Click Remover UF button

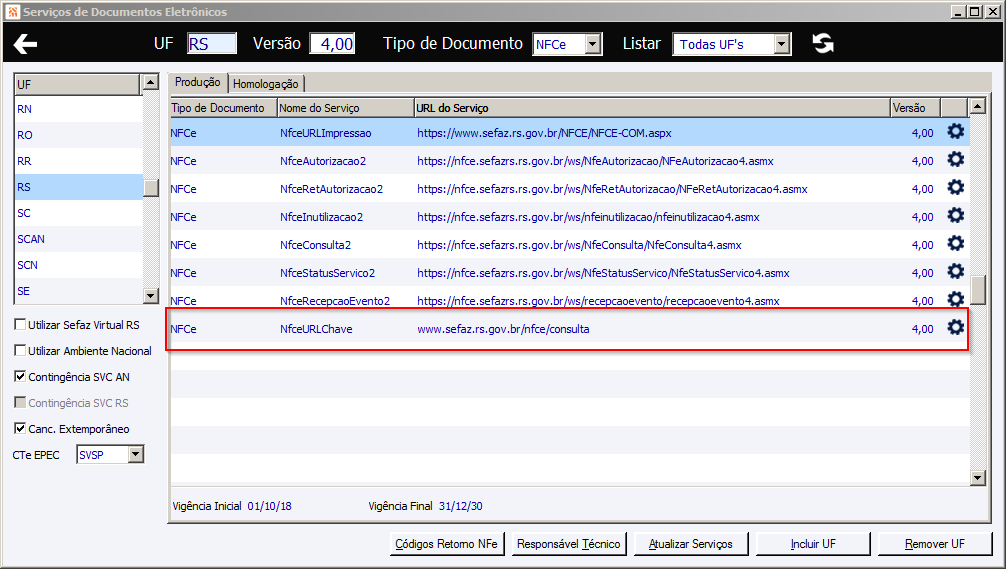(x=935, y=544)
